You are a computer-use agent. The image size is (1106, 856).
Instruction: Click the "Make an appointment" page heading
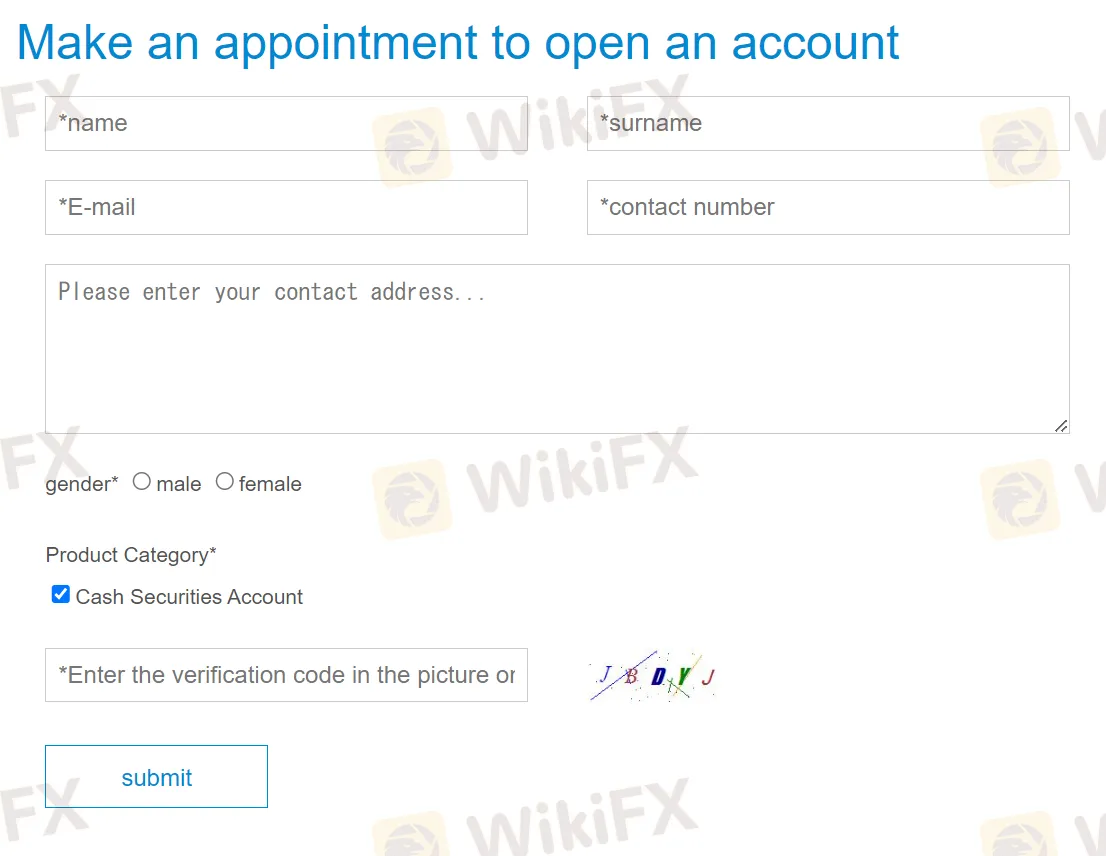pos(458,44)
